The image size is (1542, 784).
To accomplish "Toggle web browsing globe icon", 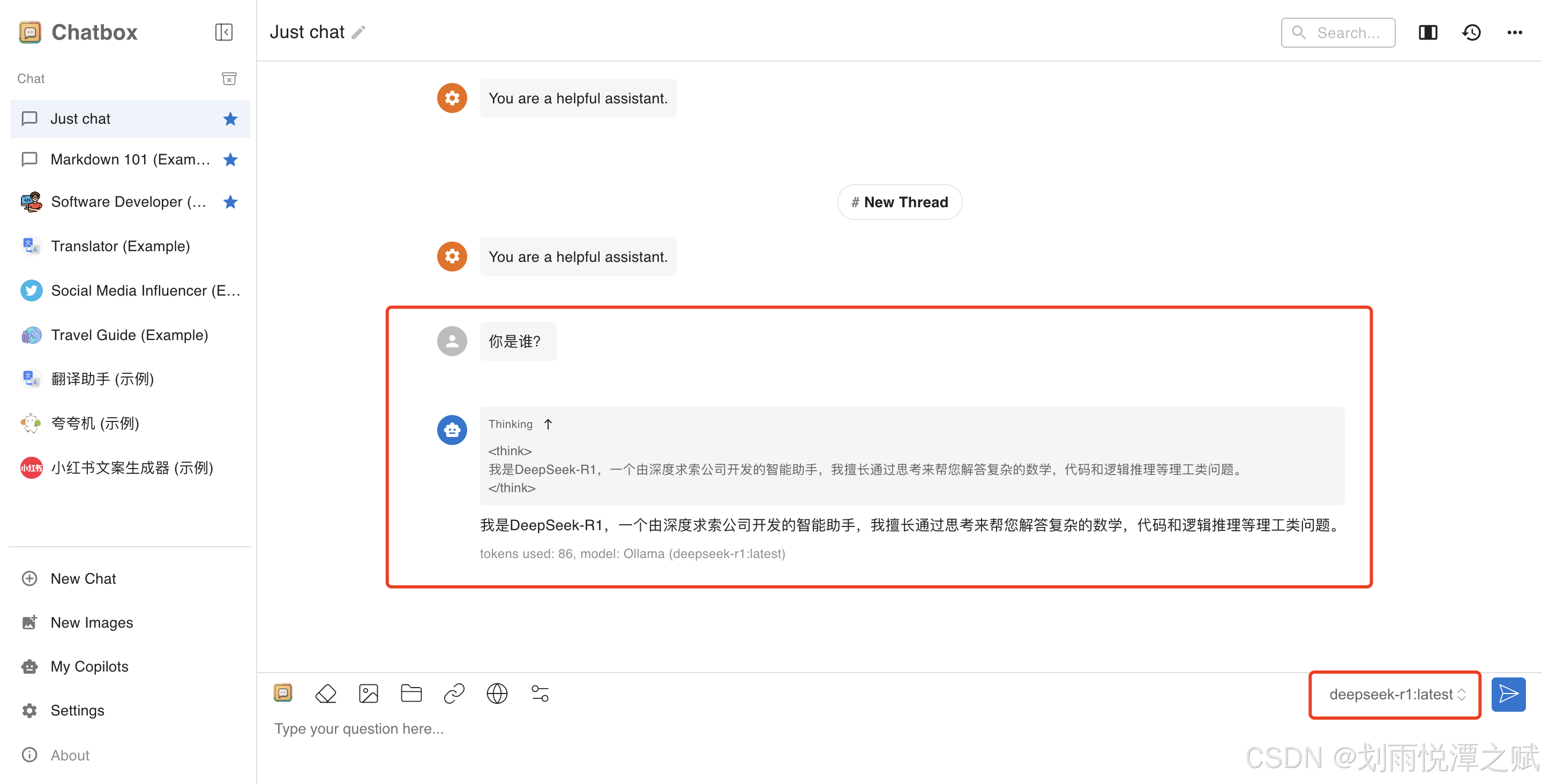I will point(497,693).
